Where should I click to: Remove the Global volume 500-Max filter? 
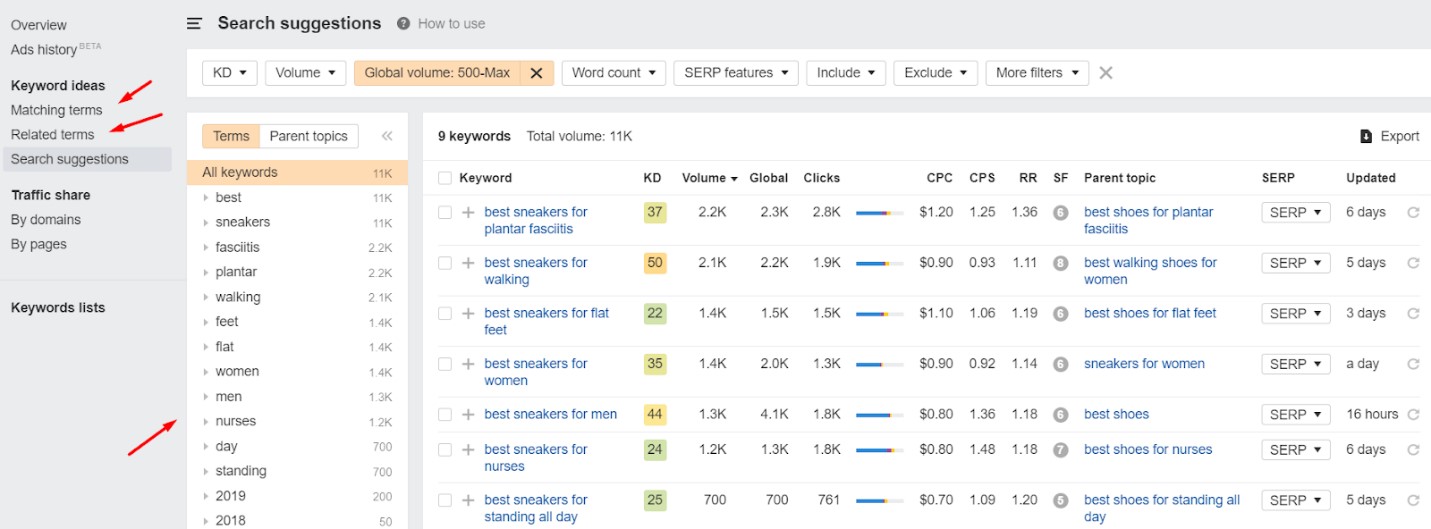536,73
